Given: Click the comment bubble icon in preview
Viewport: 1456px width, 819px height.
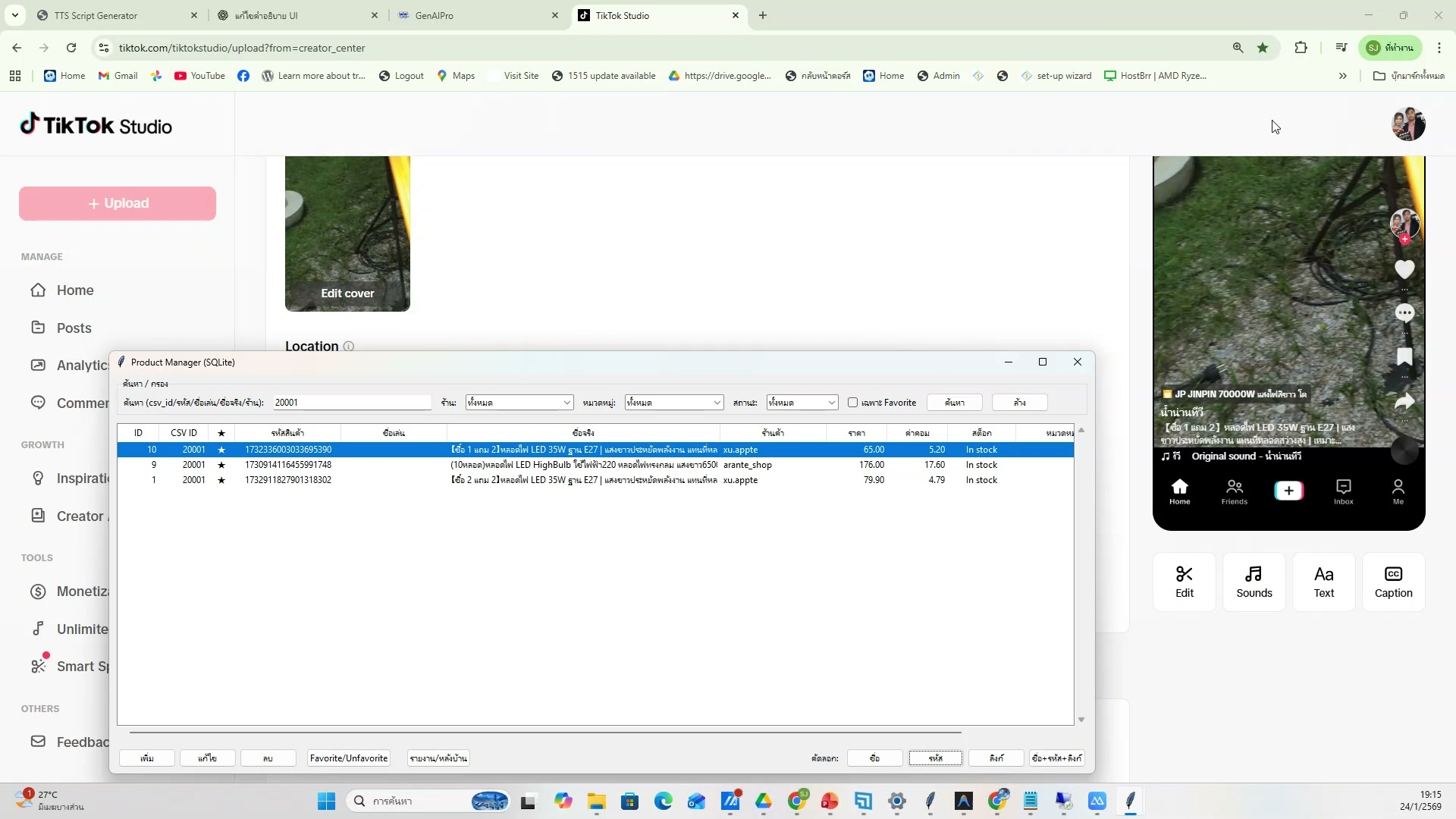Looking at the screenshot, I should (x=1404, y=312).
